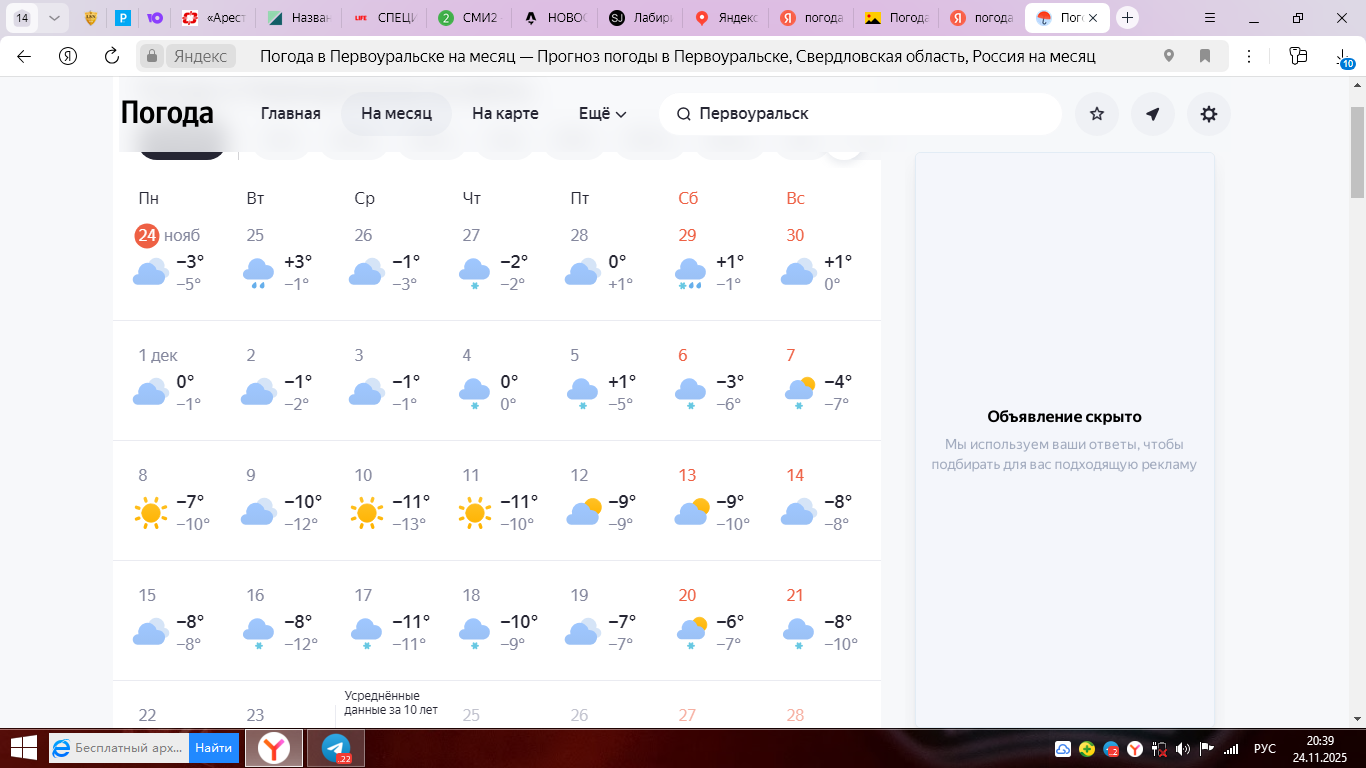Image resolution: width=1366 pixels, height=768 pixels.
Task: Expand the tab groups chevron
Action: tap(54, 18)
